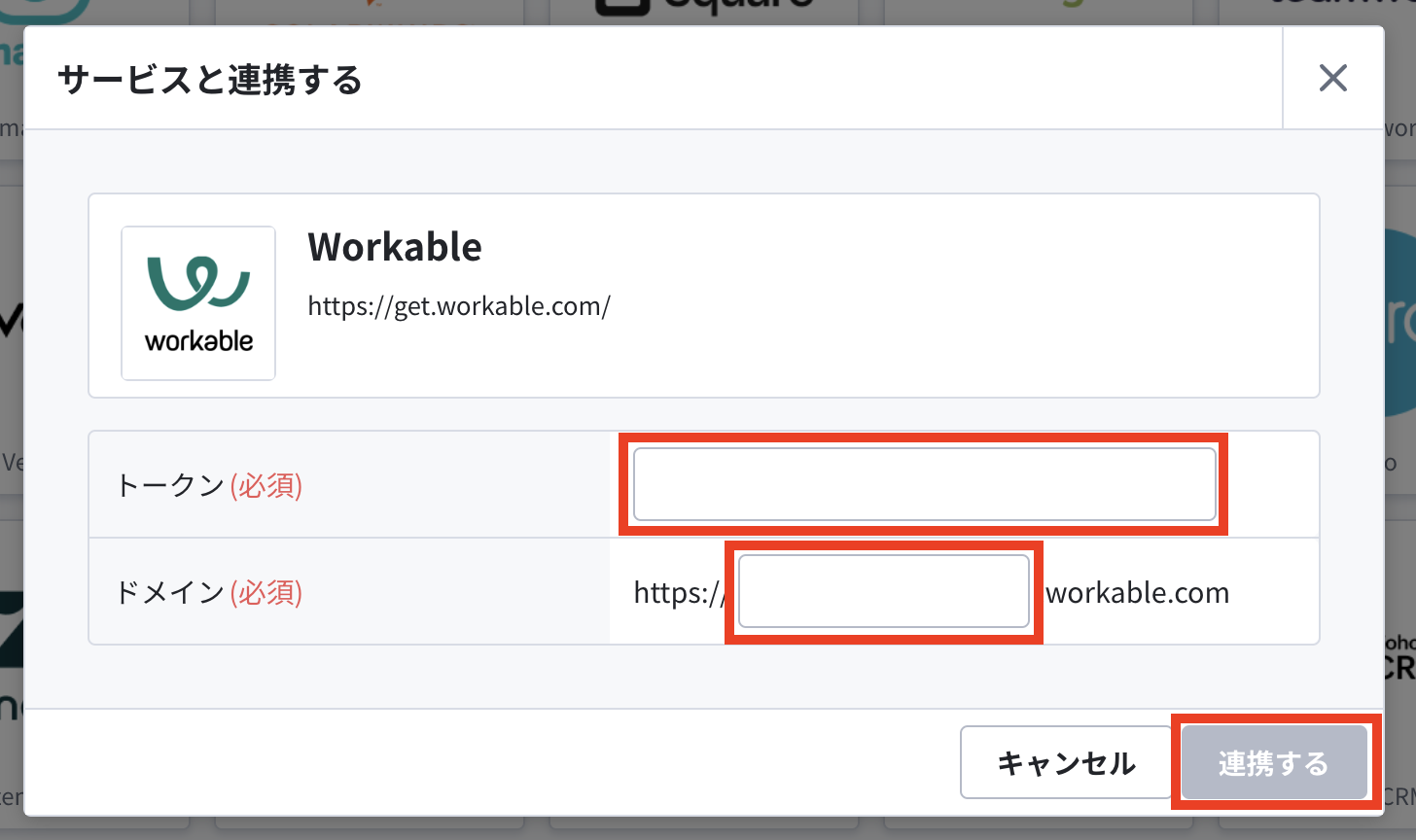Click the https:// prefix before domain field
Viewport: 1416px width, 840px height.
[680, 593]
